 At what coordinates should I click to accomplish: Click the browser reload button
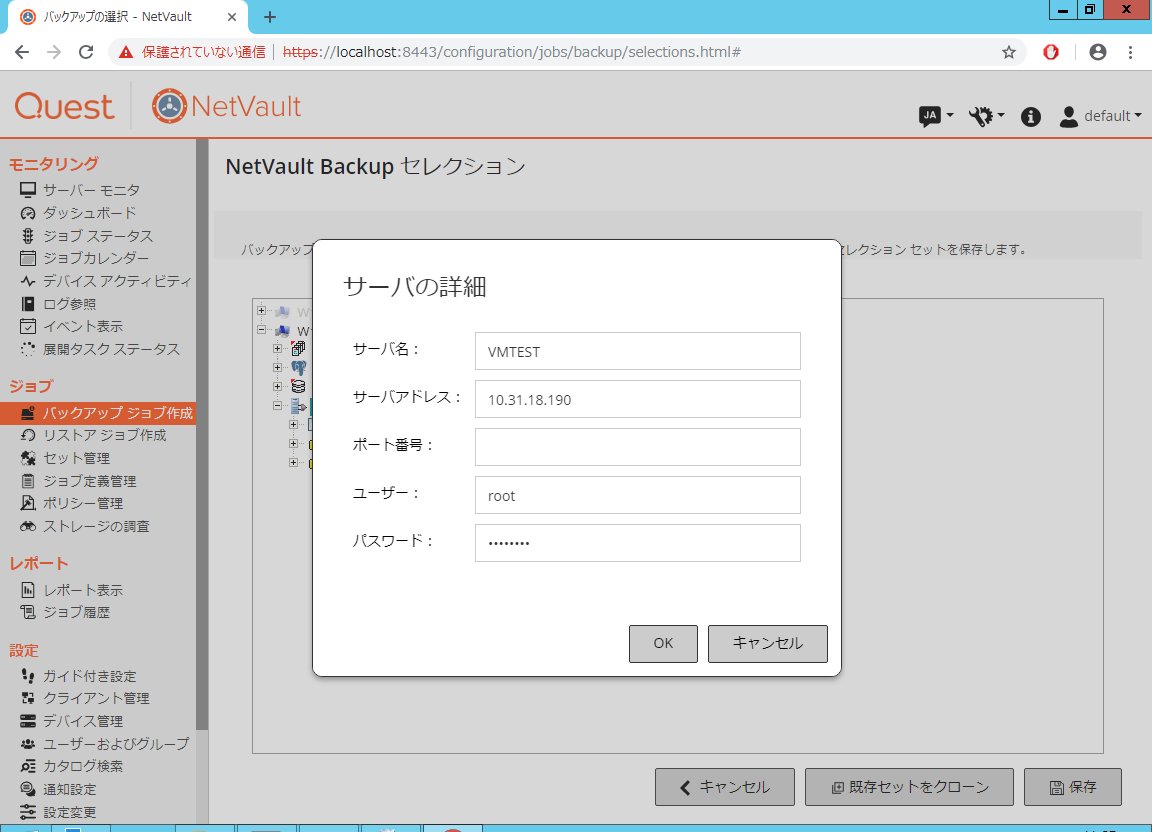(x=86, y=52)
